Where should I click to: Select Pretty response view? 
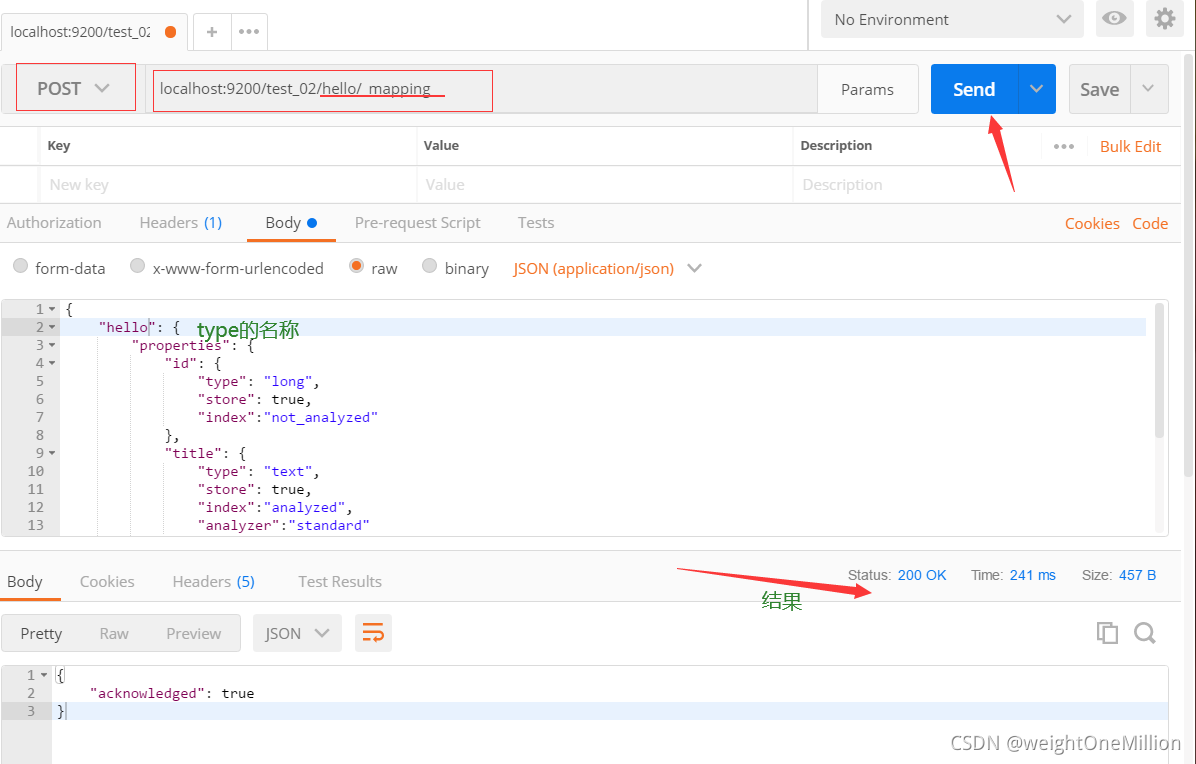click(41, 633)
